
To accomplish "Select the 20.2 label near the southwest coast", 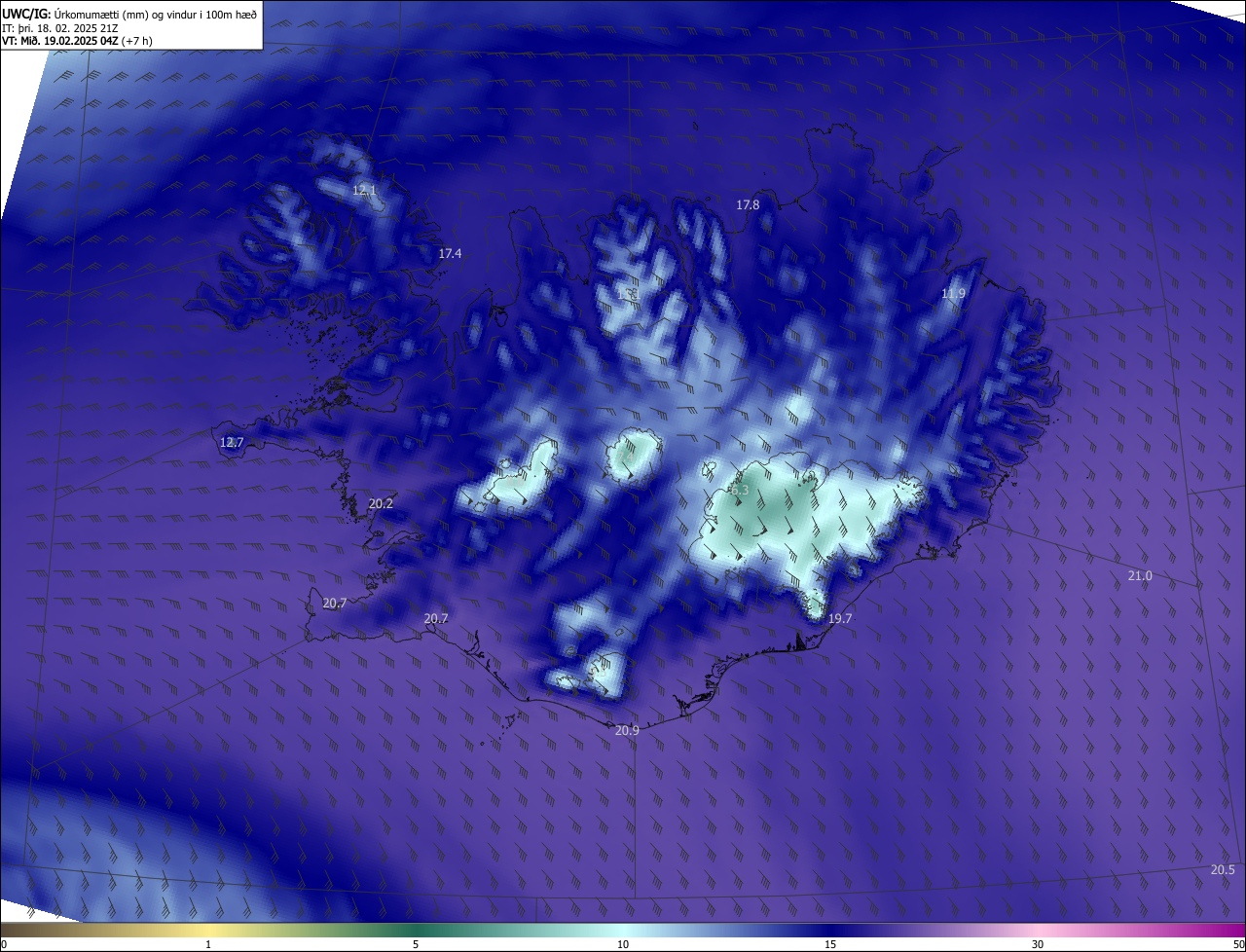I will coord(381,503).
